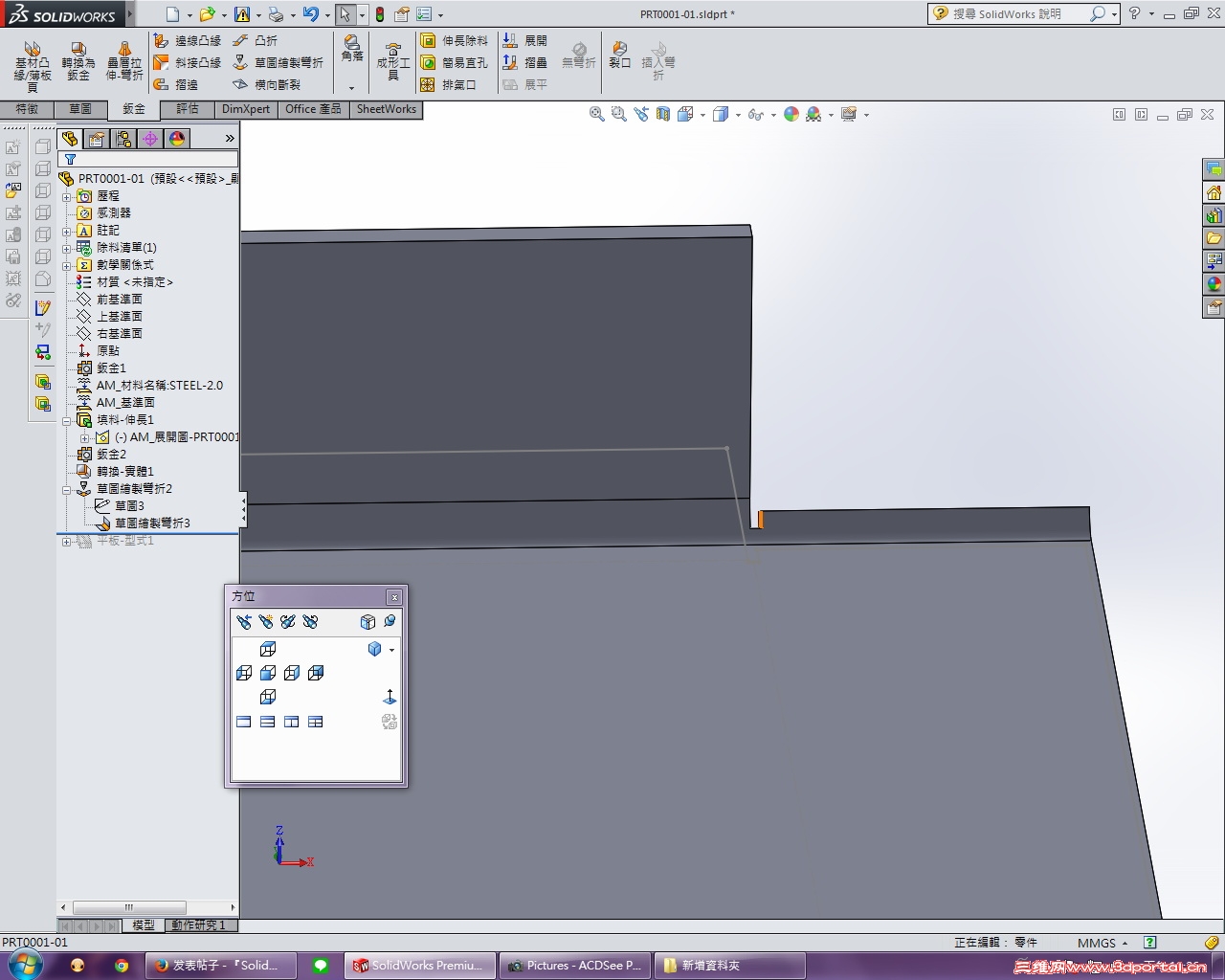Select the 橫向斷裂 cross break command
This screenshot has height=980, width=1225.
coord(267,85)
